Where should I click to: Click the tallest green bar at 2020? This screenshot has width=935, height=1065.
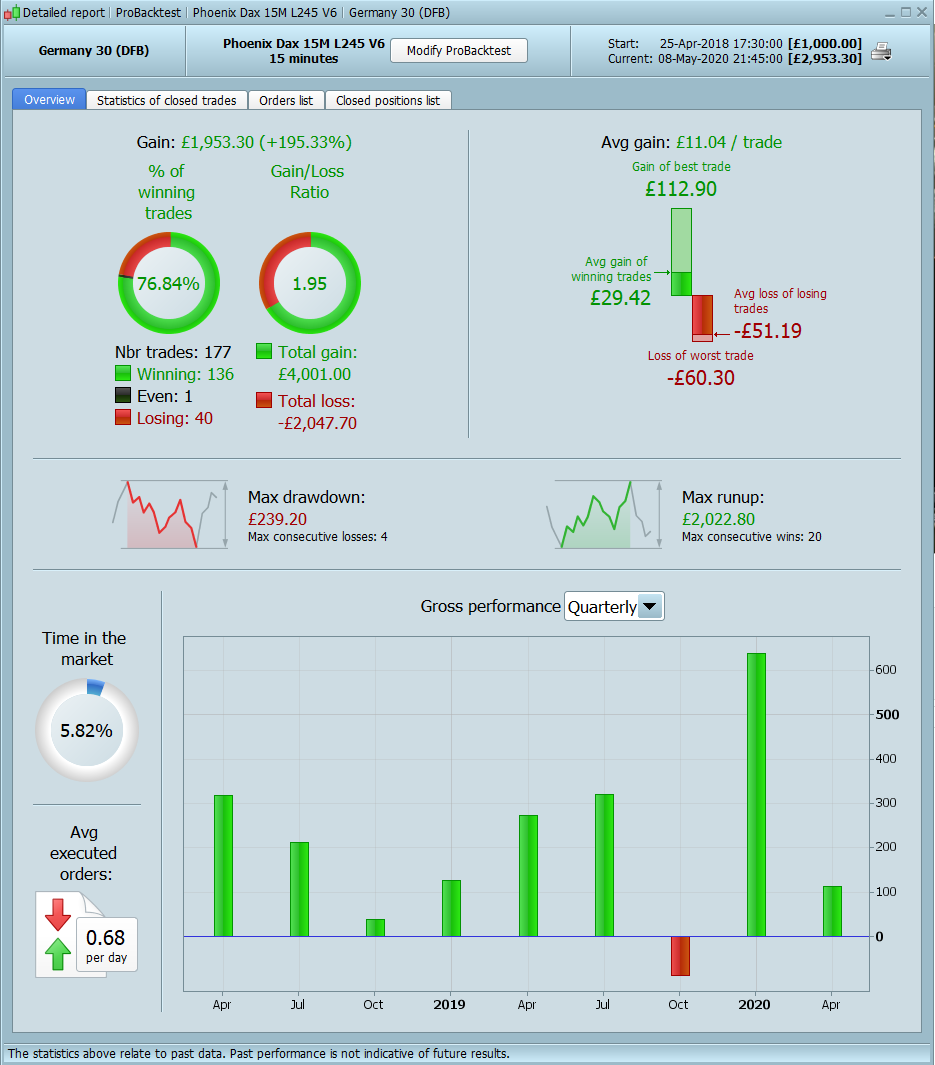click(756, 795)
